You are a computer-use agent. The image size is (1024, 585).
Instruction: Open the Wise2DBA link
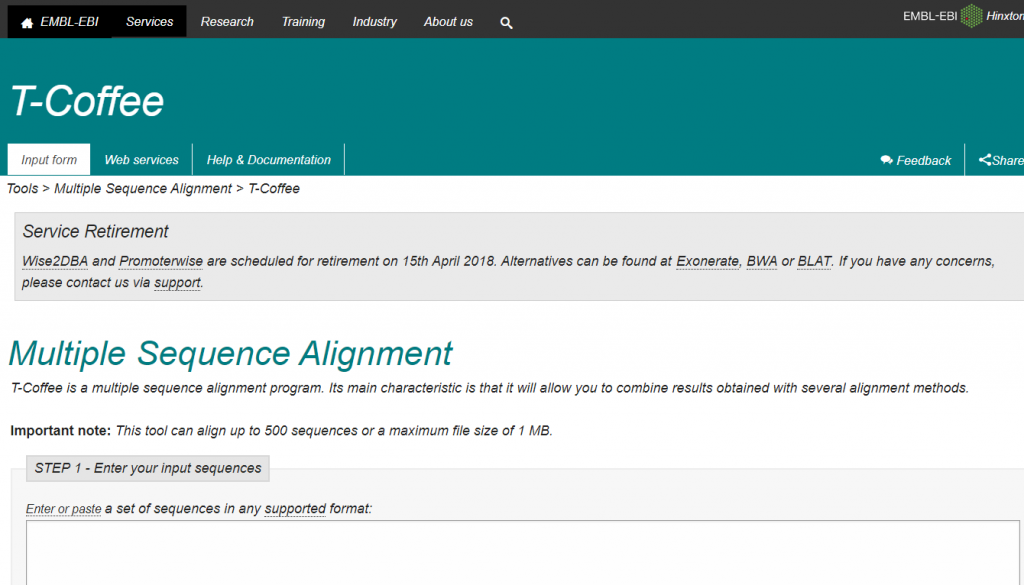pos(55,261)
